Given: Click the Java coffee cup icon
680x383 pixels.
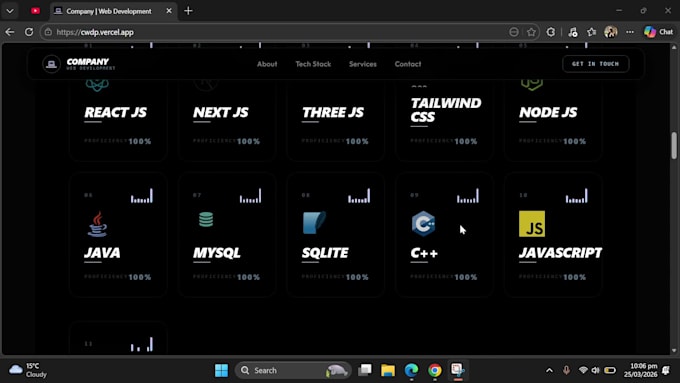Looking at the screenshot, I should coord(97,224).
